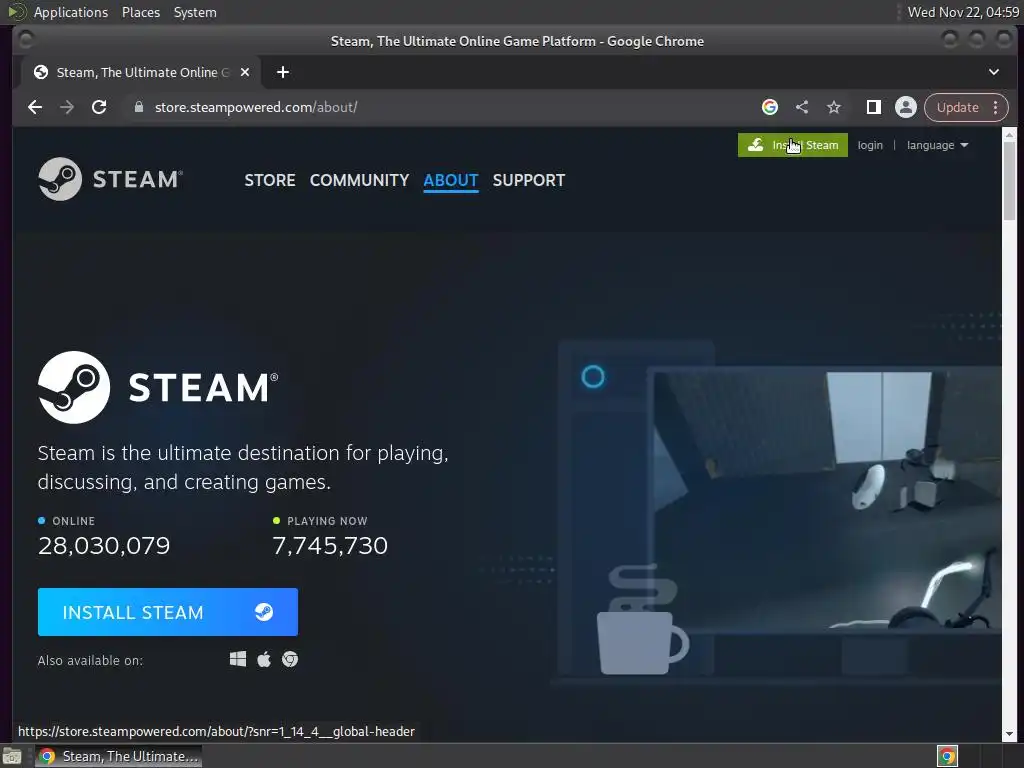The width and height of the screenshot is (1024, 768).
Task: Open the STORE menu
Action: coord(270,180)
